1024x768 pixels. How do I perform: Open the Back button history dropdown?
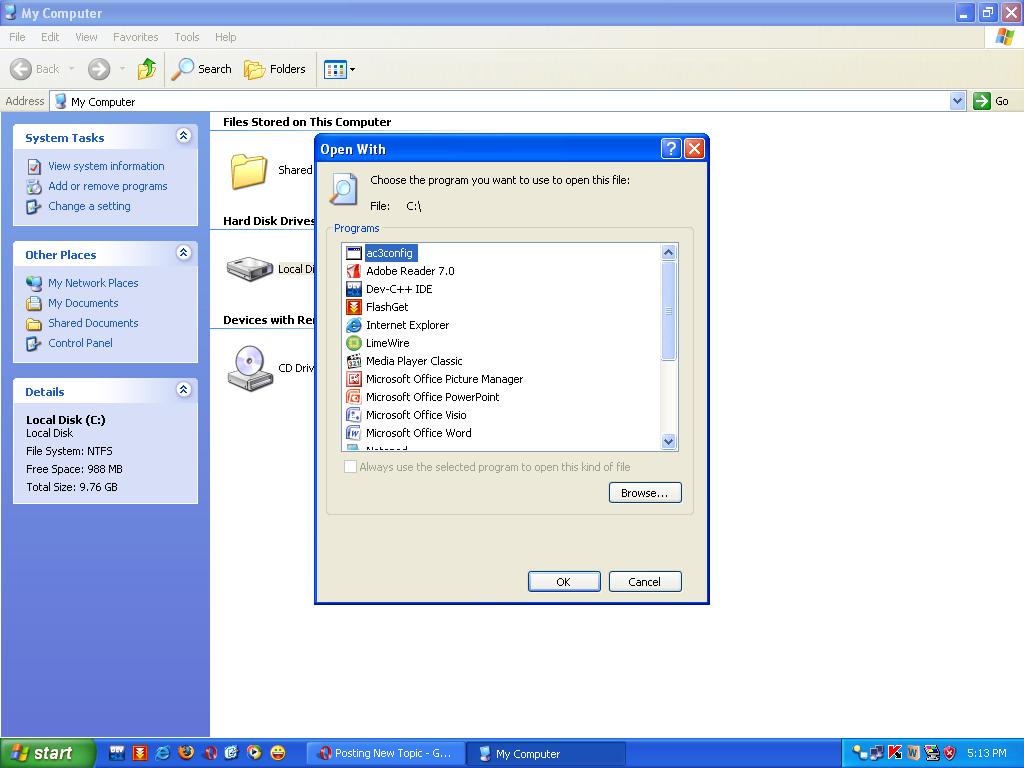coord(71,69)
